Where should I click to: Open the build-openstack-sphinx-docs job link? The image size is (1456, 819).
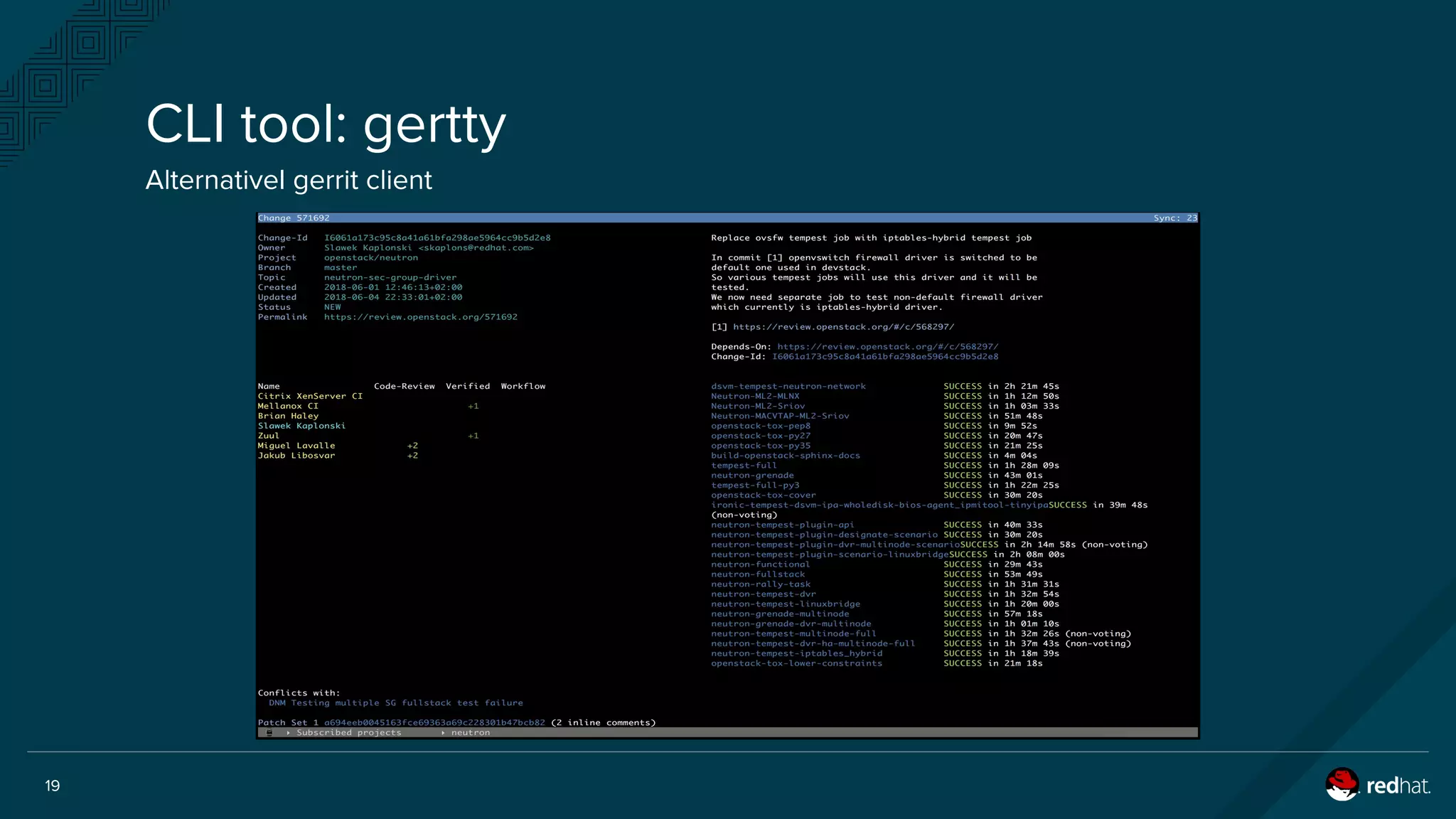pos(786,456)
